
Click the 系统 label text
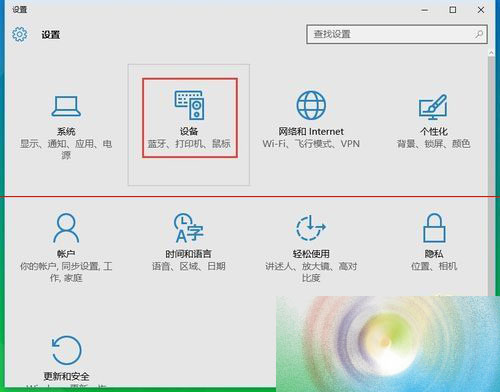(66, 131)
